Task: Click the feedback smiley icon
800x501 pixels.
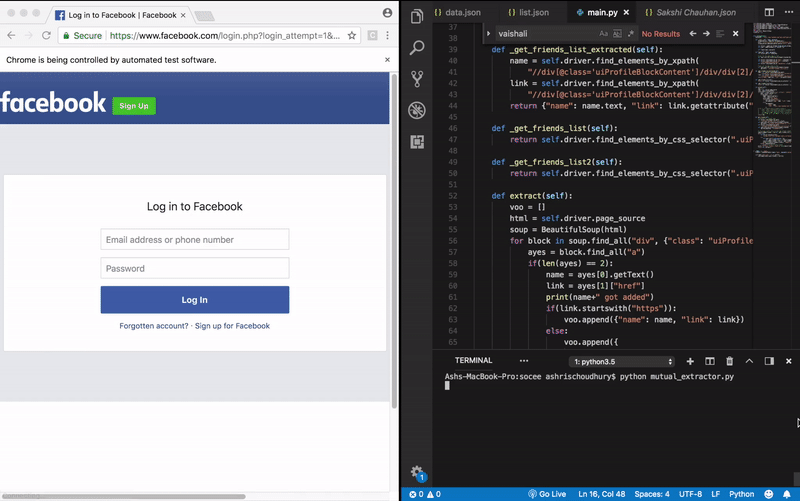Action: point(768,494)
